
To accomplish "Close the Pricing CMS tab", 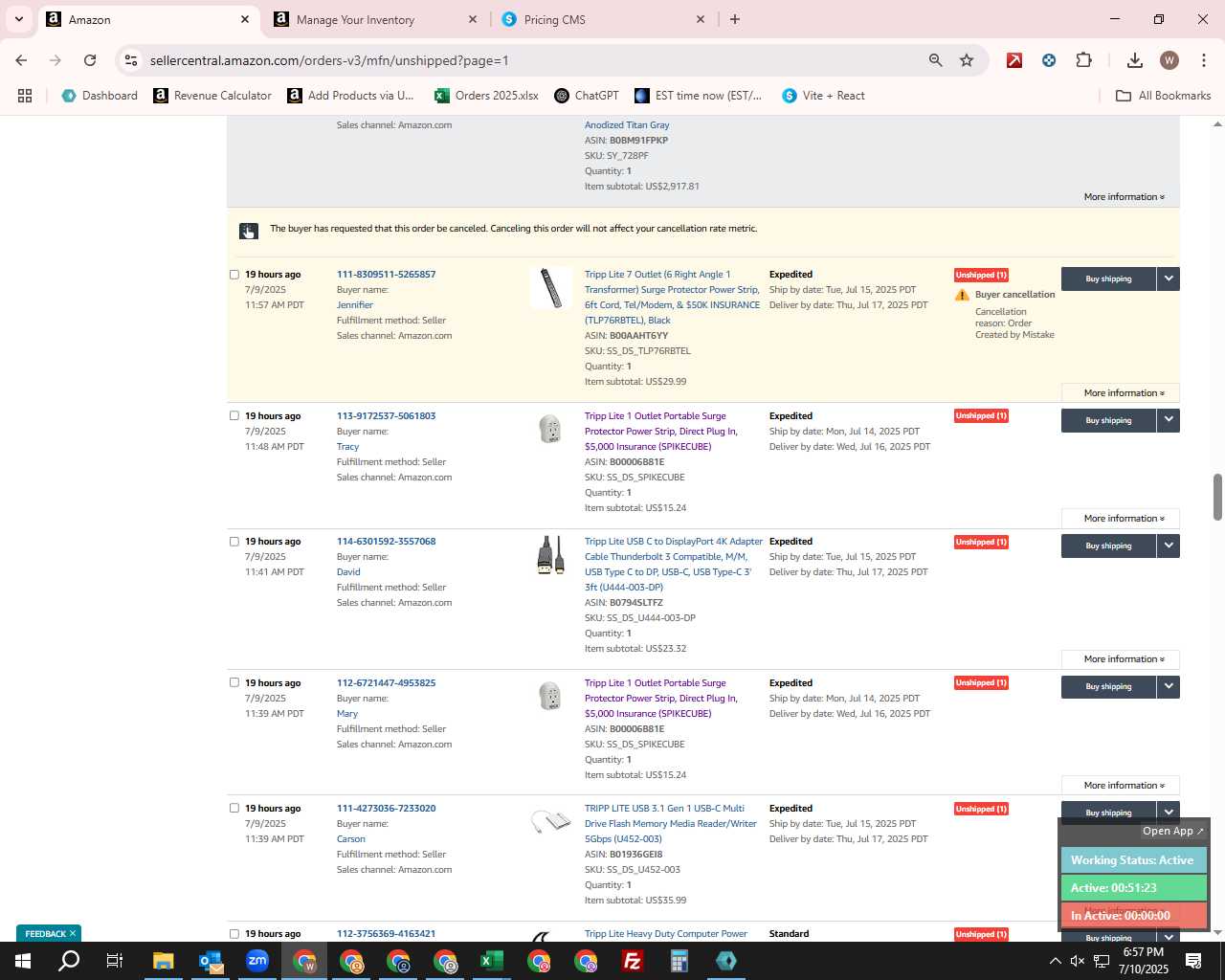I will [x=701, y=19].
